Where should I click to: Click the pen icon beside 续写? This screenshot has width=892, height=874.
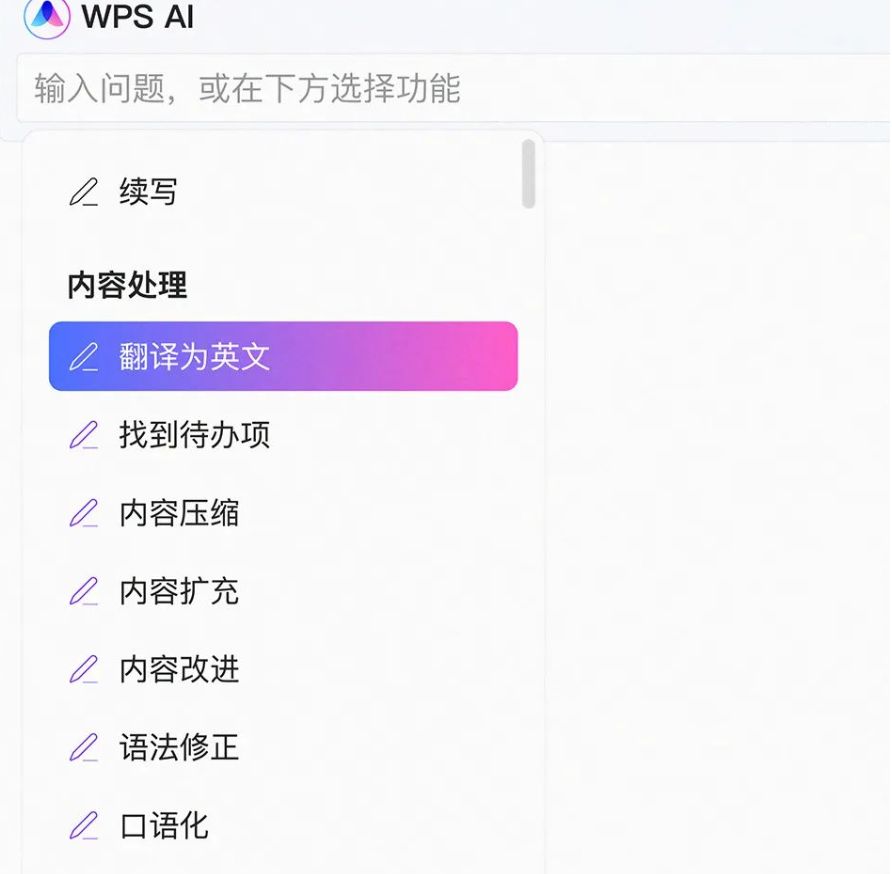pyautogui.click(x=84, y=192)
